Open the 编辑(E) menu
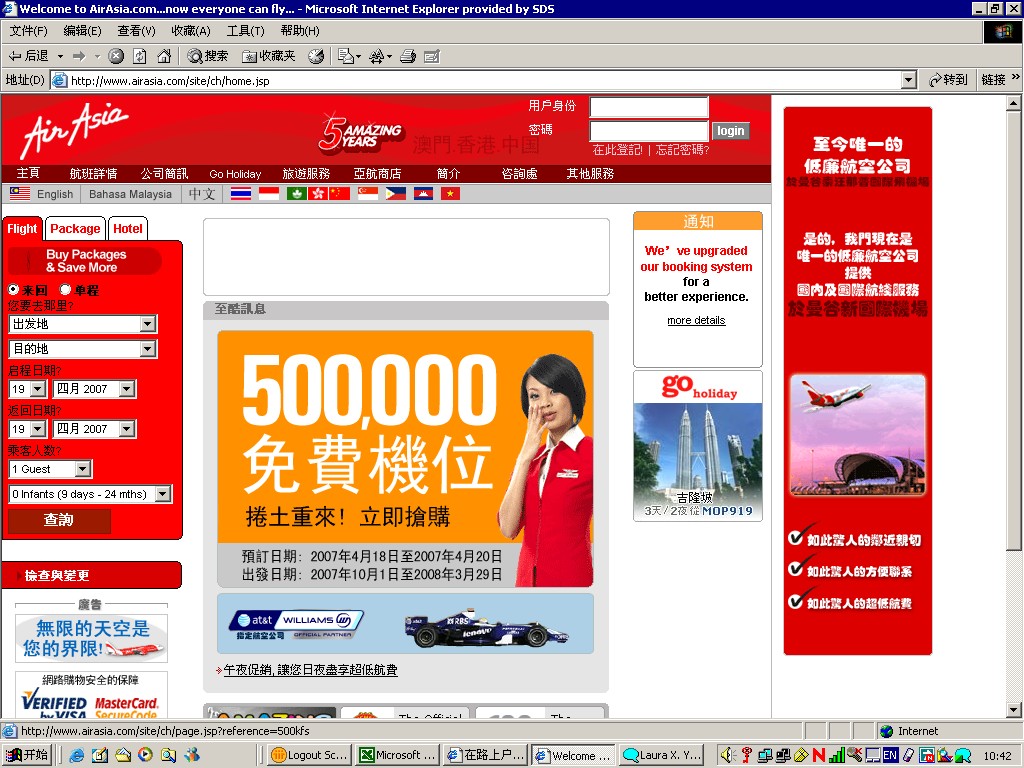This screenshot has width=1024, height=768. click(x=82, y=31)
